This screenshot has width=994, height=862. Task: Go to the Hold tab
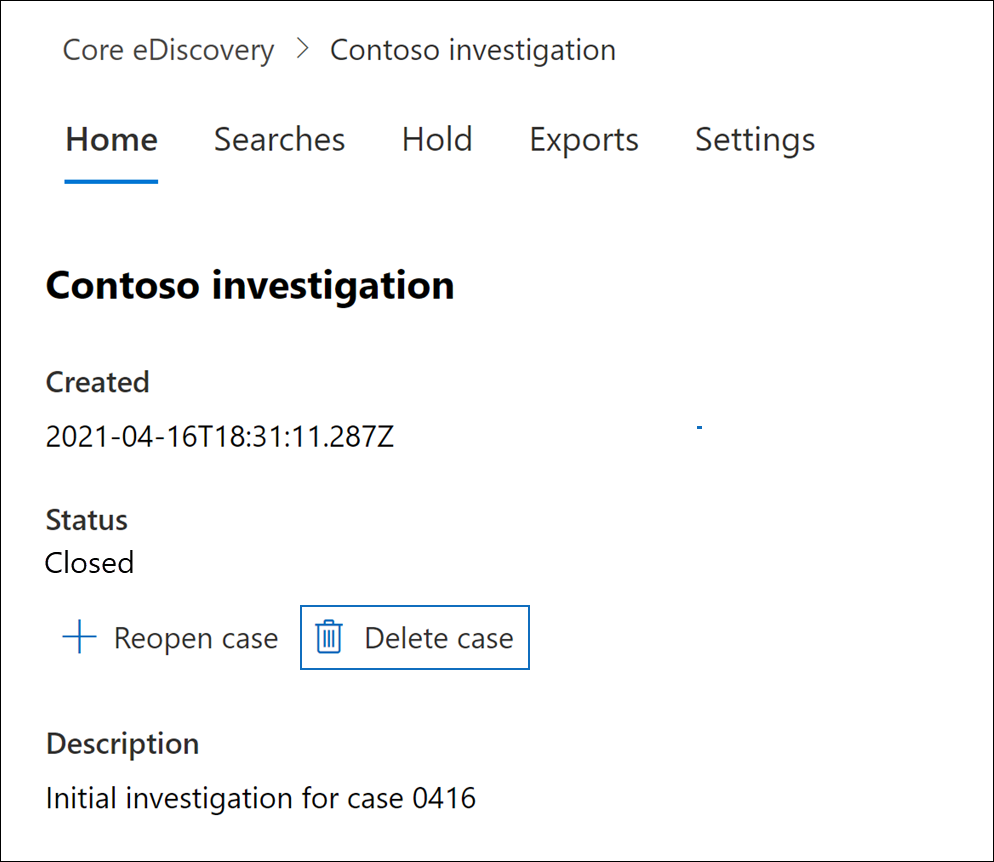point(437,139)
